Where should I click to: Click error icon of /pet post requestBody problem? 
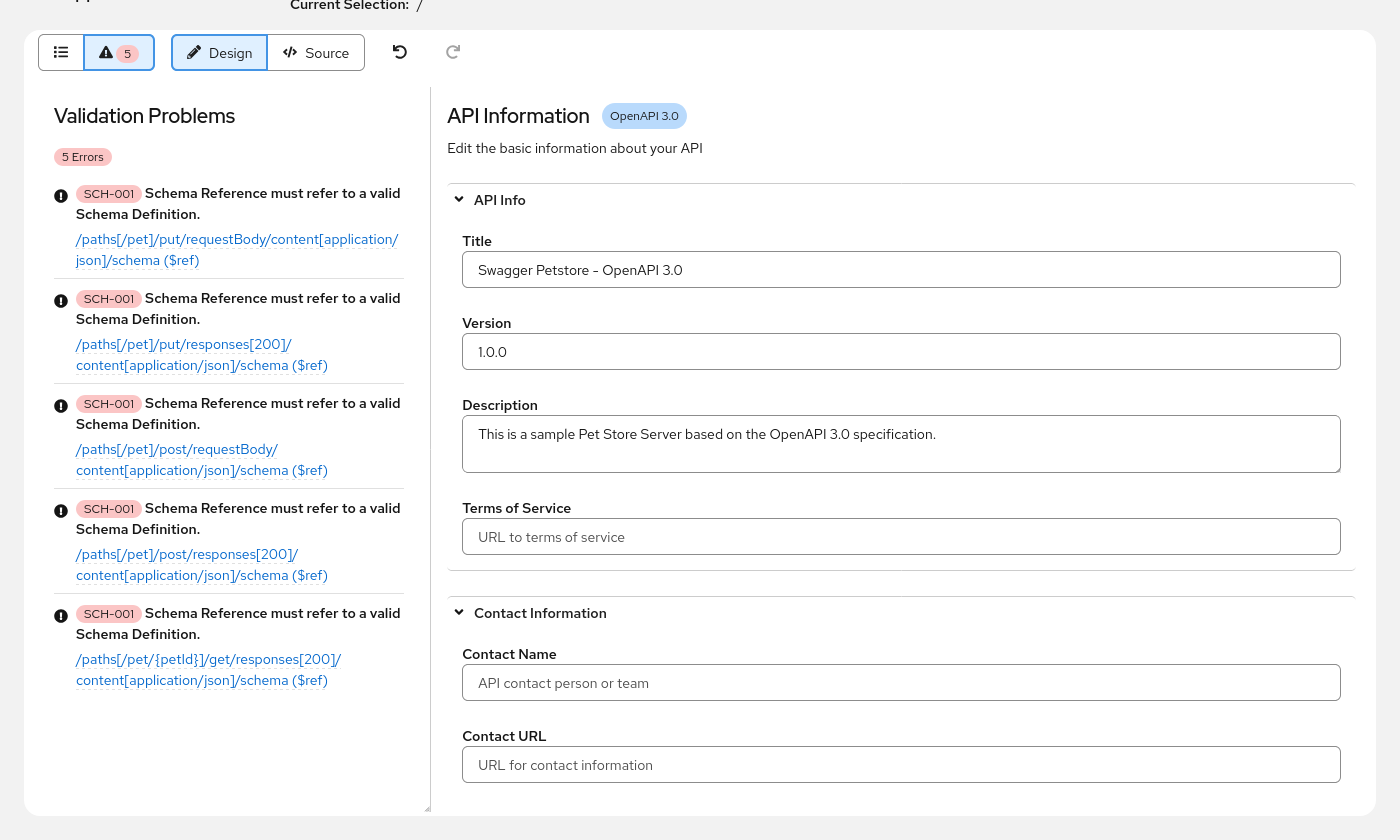coord(61,406)
